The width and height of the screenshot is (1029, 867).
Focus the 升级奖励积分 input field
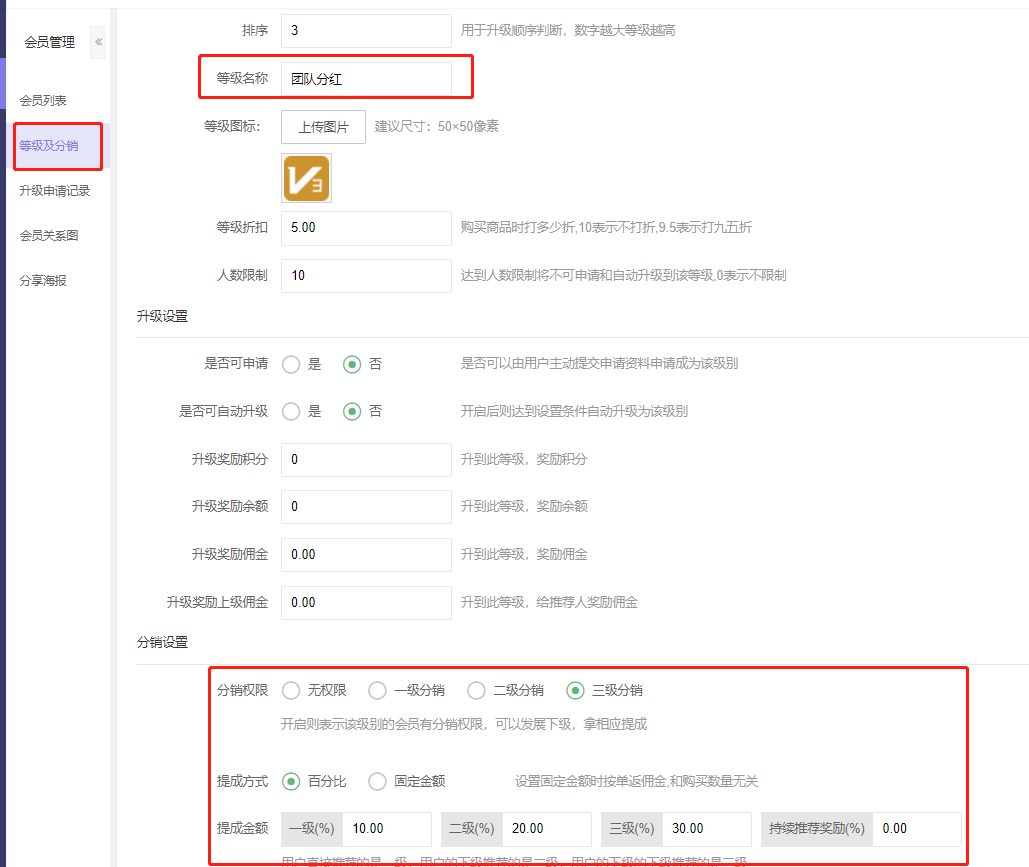click(365, 459)
